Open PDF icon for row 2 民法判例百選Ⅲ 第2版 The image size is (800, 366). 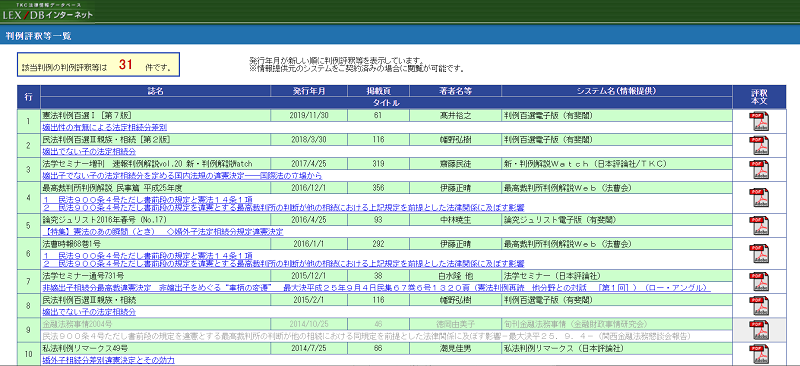coord(759,146)
